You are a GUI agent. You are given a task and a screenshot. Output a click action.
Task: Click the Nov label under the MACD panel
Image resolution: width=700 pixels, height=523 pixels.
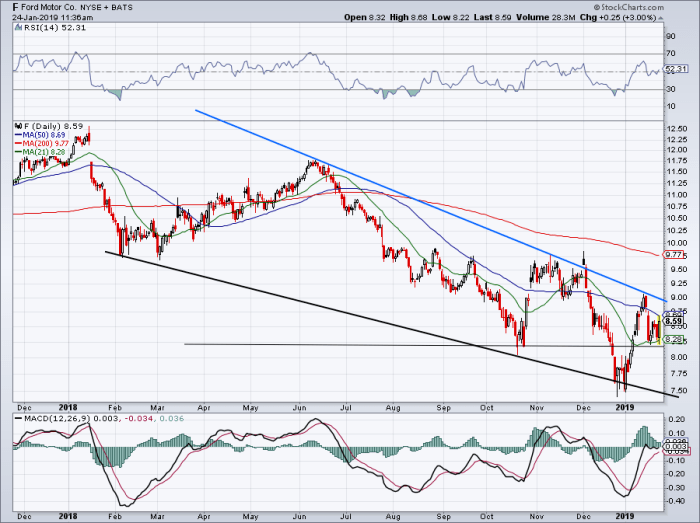click(536, 516)
